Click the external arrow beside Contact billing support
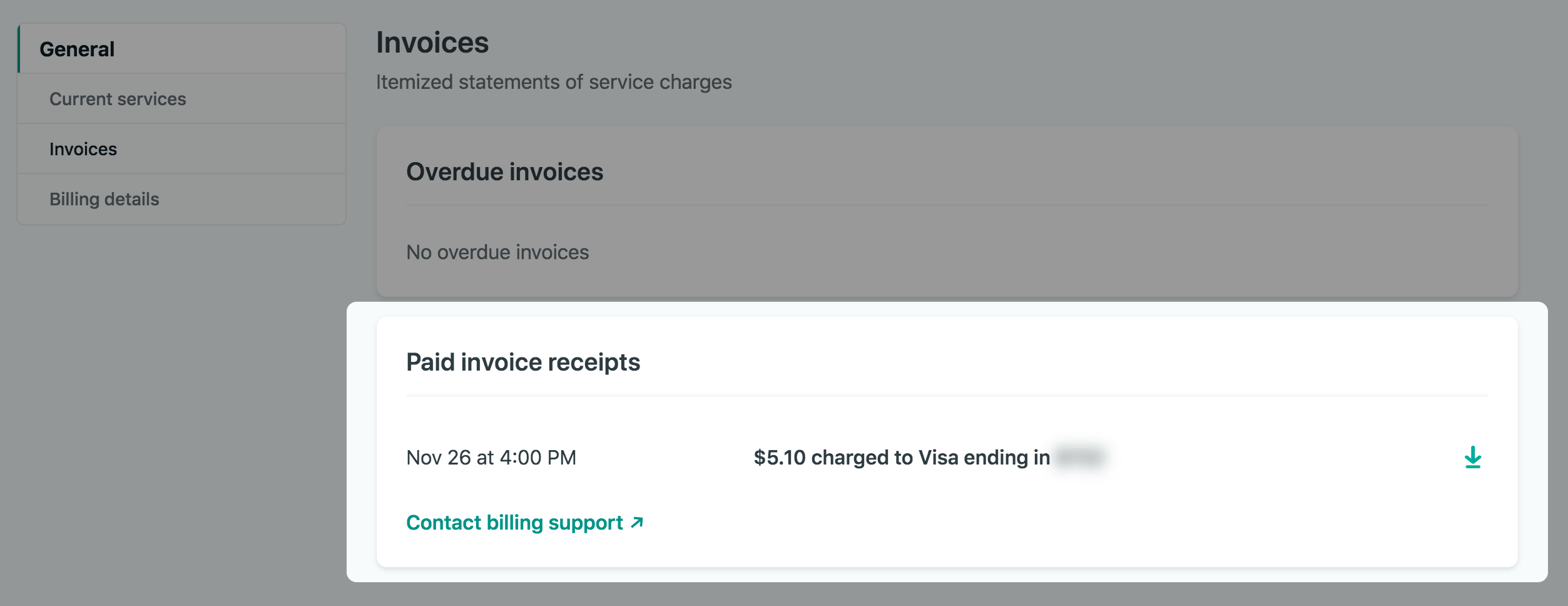Screen dimensions: 1568x606 pyautogui.click(x=637, y=523)
